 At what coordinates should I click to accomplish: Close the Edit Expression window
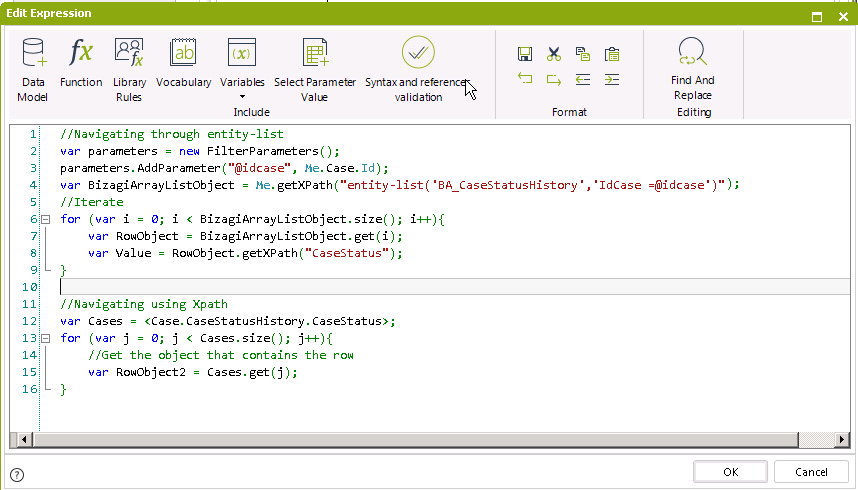point(843,16)
